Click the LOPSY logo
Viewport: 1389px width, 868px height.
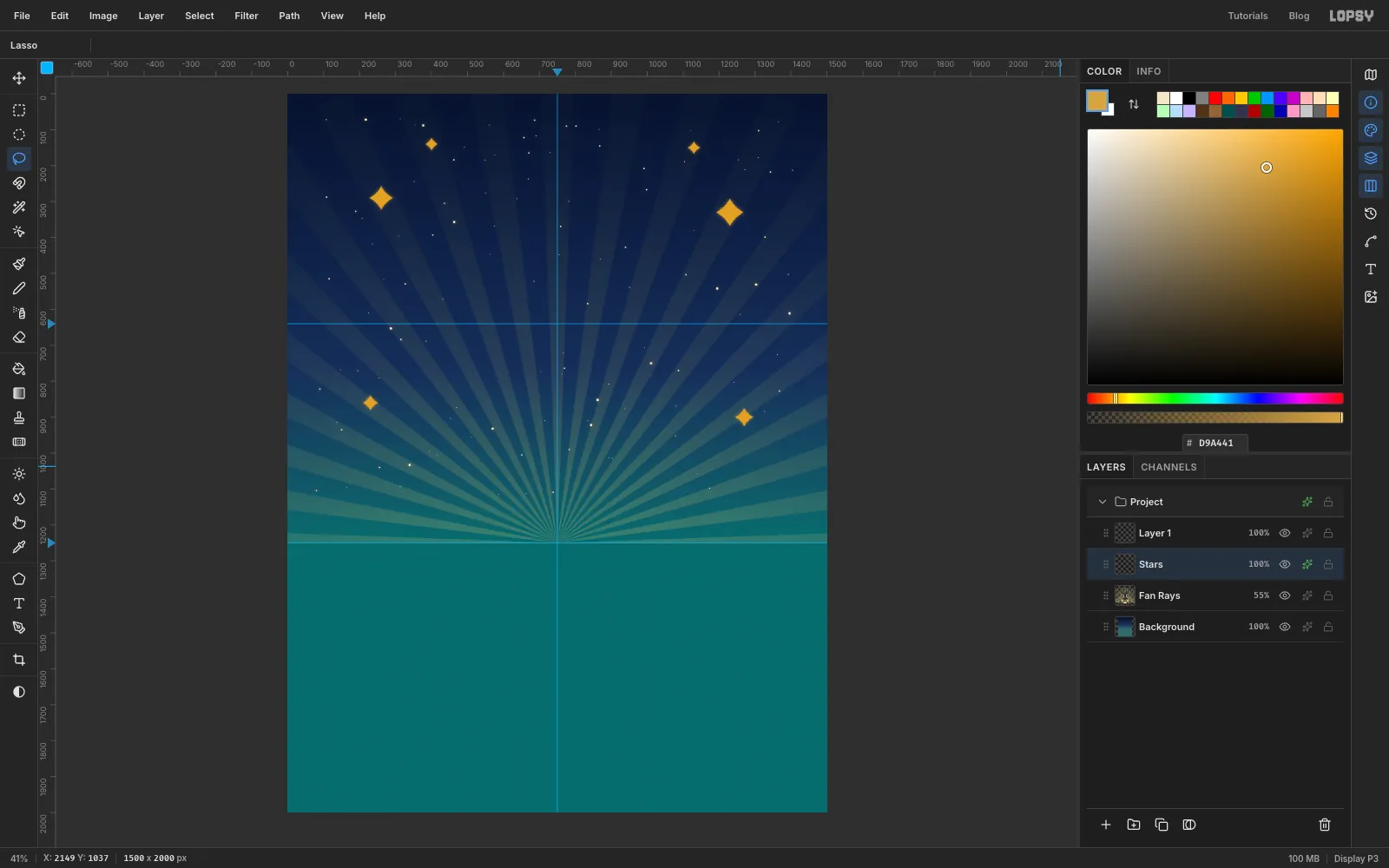click(x=1352, y=16)
